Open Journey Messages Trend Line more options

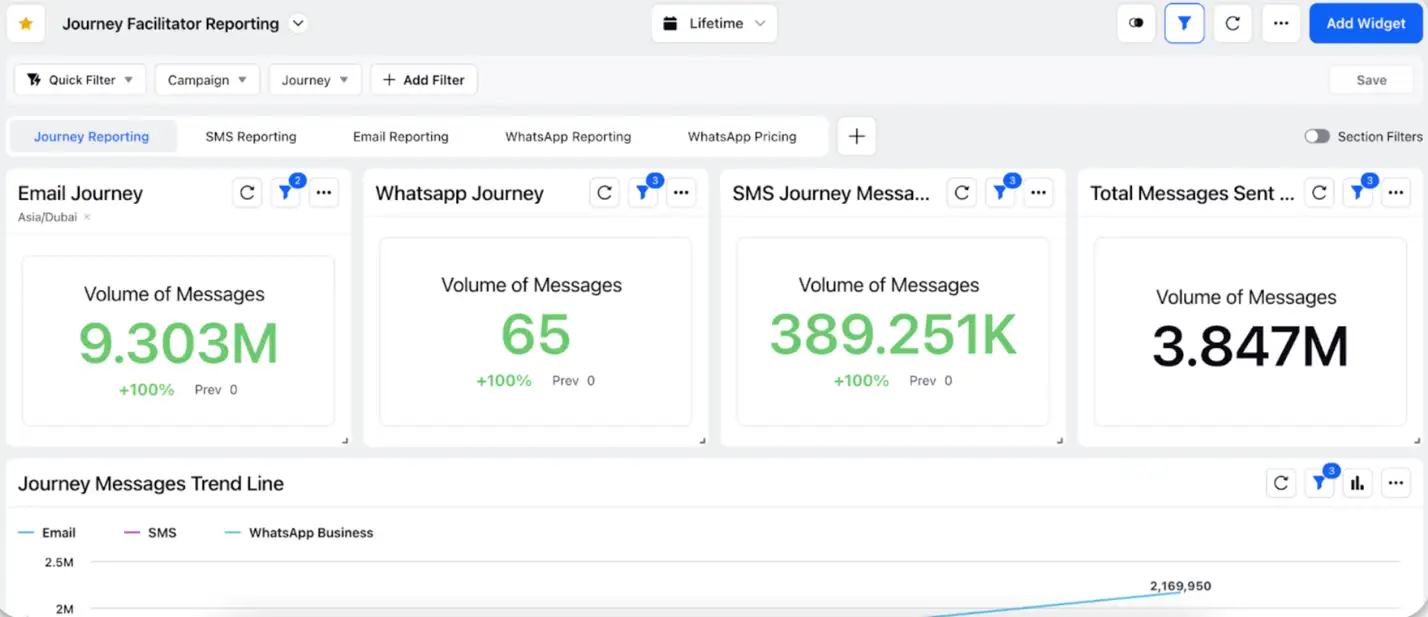[x=1396, y=484]
